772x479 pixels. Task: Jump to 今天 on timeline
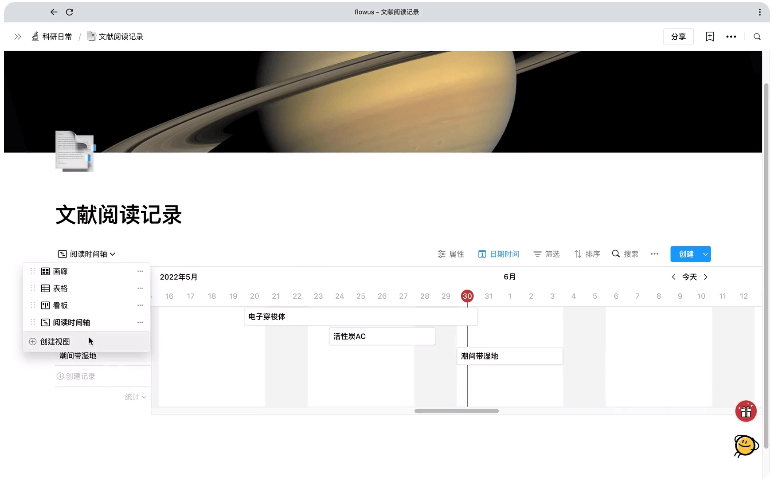click(689, 277)
